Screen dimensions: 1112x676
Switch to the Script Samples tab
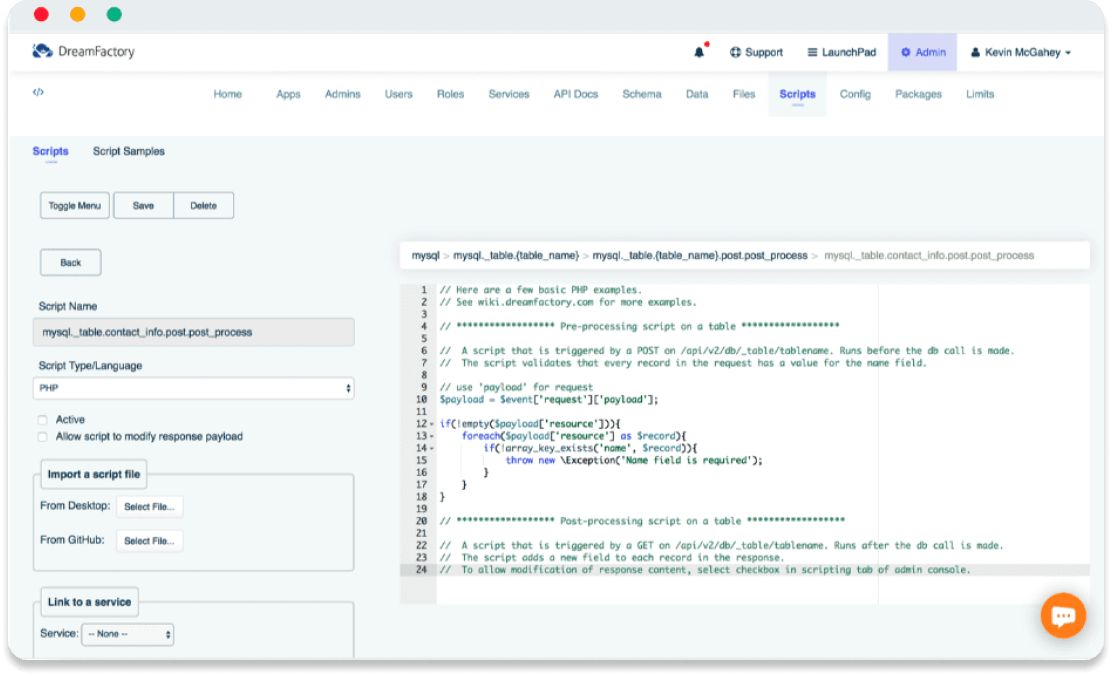[x=129, y=151]
